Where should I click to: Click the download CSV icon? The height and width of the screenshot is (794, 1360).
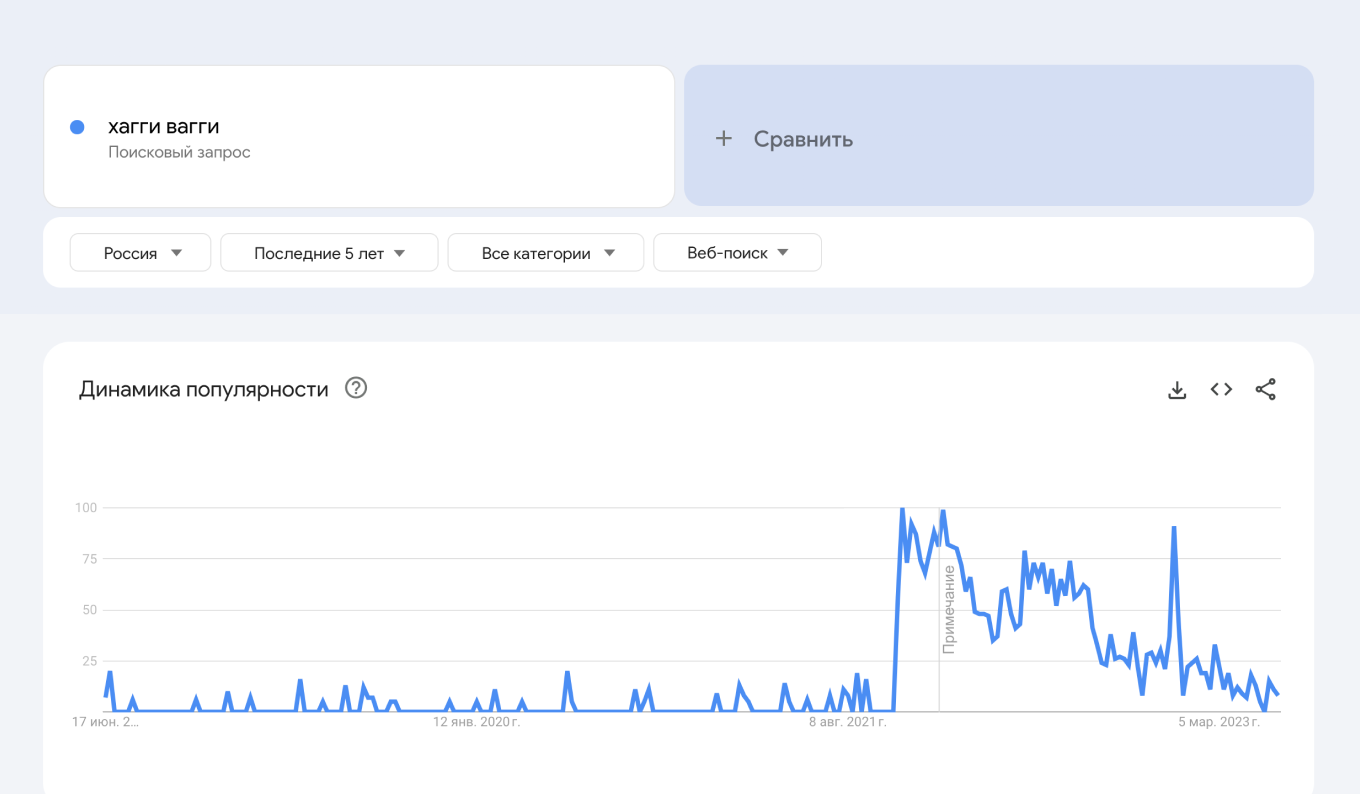tap(1177, 390)
